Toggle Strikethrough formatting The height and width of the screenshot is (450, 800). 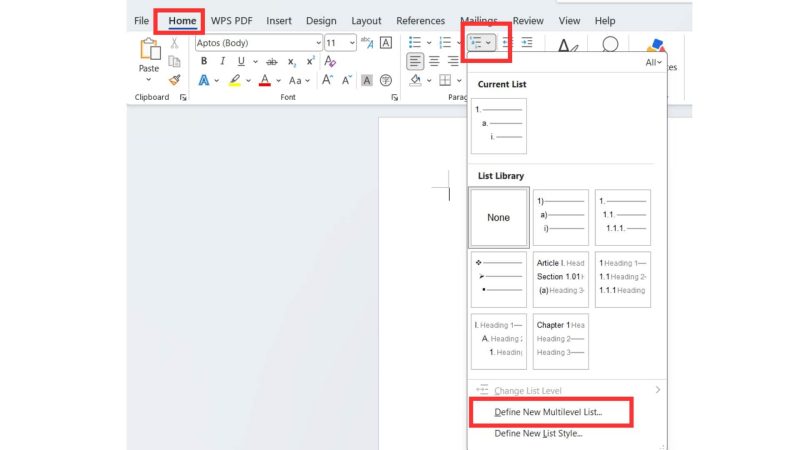click(x=272, y=62)
